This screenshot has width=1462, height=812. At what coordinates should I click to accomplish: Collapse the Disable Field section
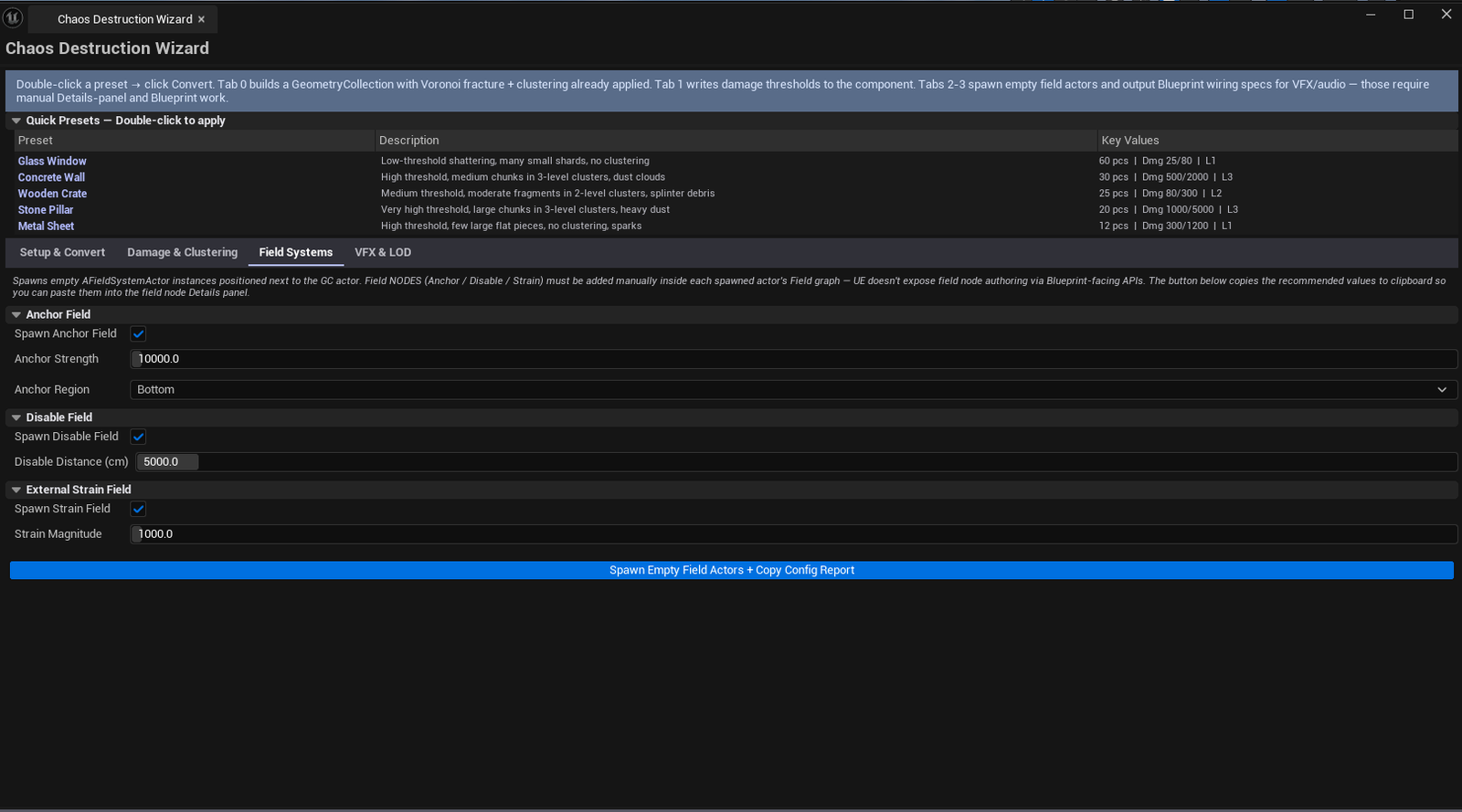coord(16,417)
